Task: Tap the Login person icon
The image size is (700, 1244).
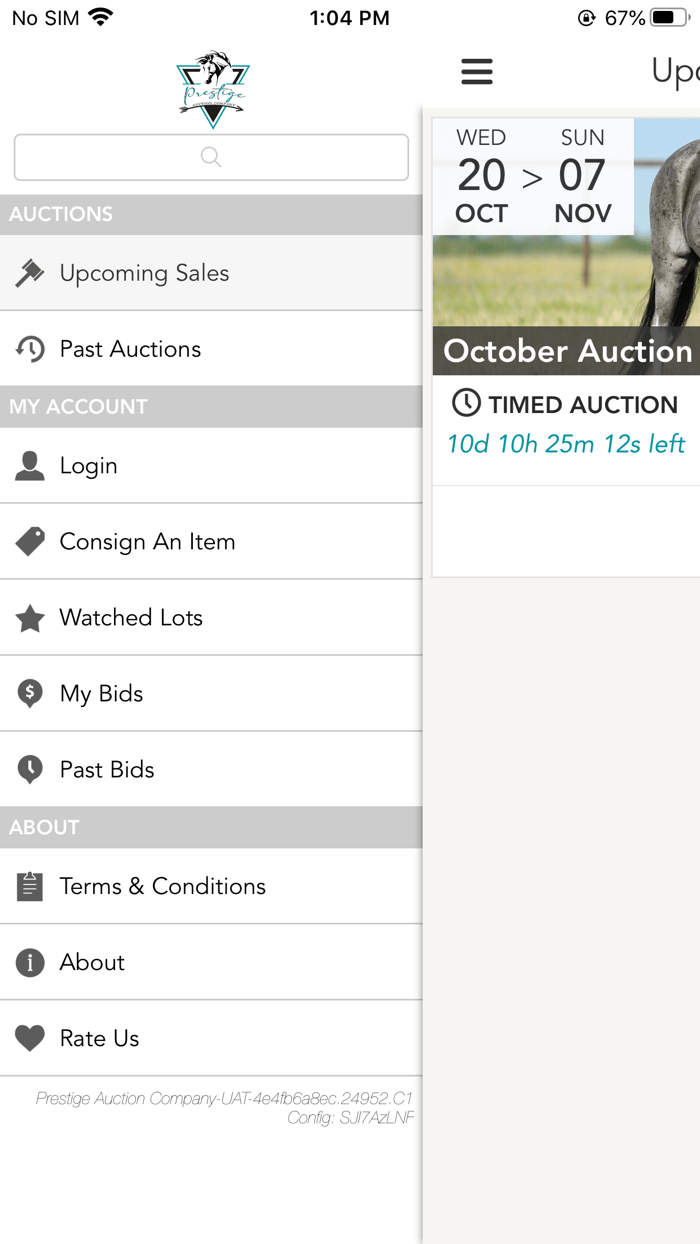Action: (30, 465)
